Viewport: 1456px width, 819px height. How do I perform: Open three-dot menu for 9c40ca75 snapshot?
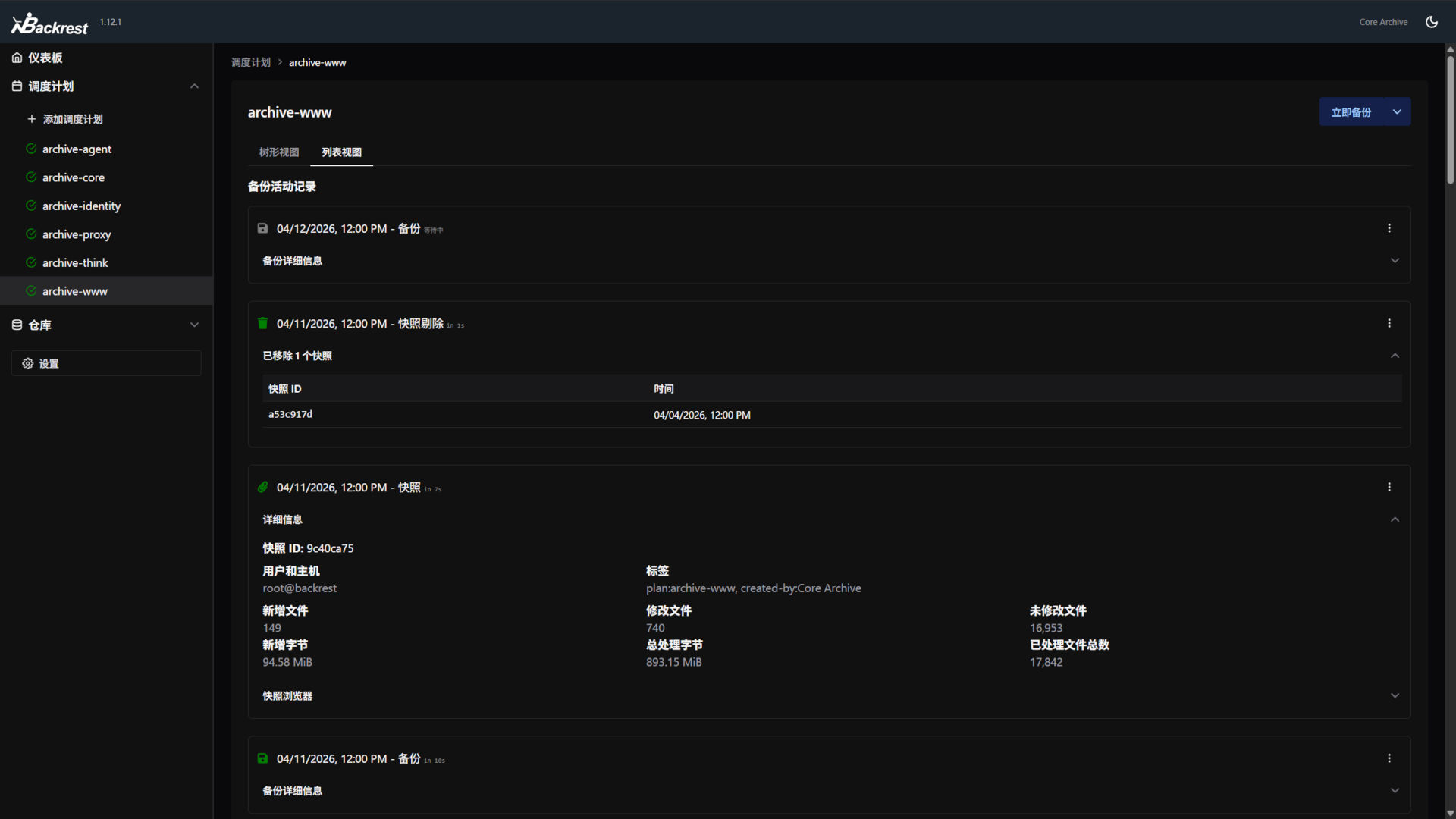[1389, 487]
